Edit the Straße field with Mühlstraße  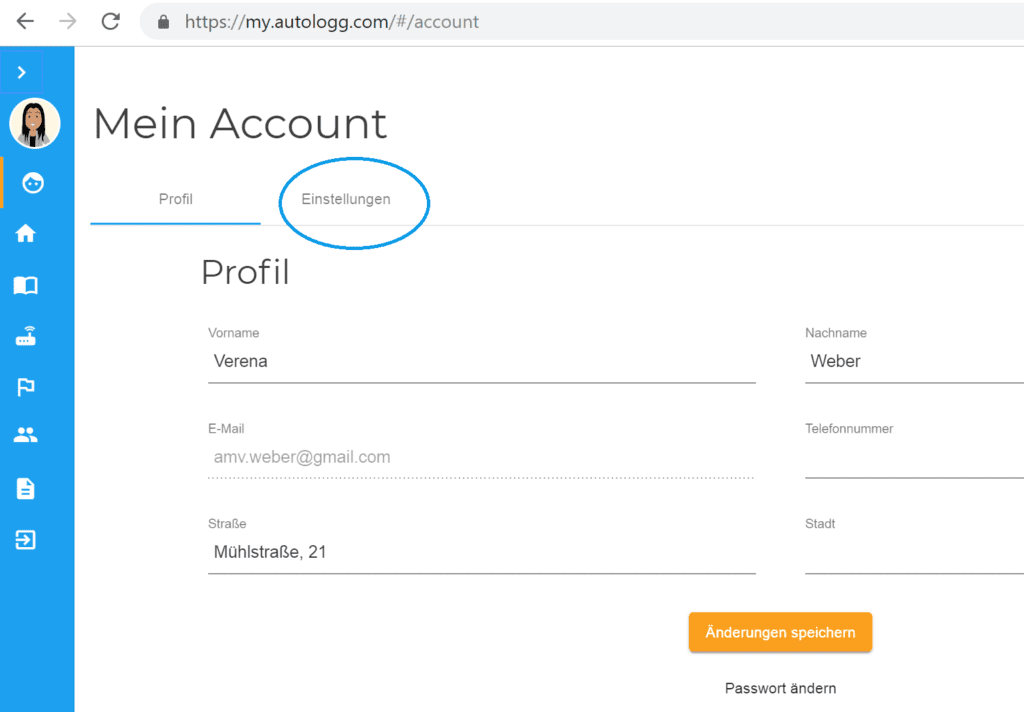click(481, 552)
